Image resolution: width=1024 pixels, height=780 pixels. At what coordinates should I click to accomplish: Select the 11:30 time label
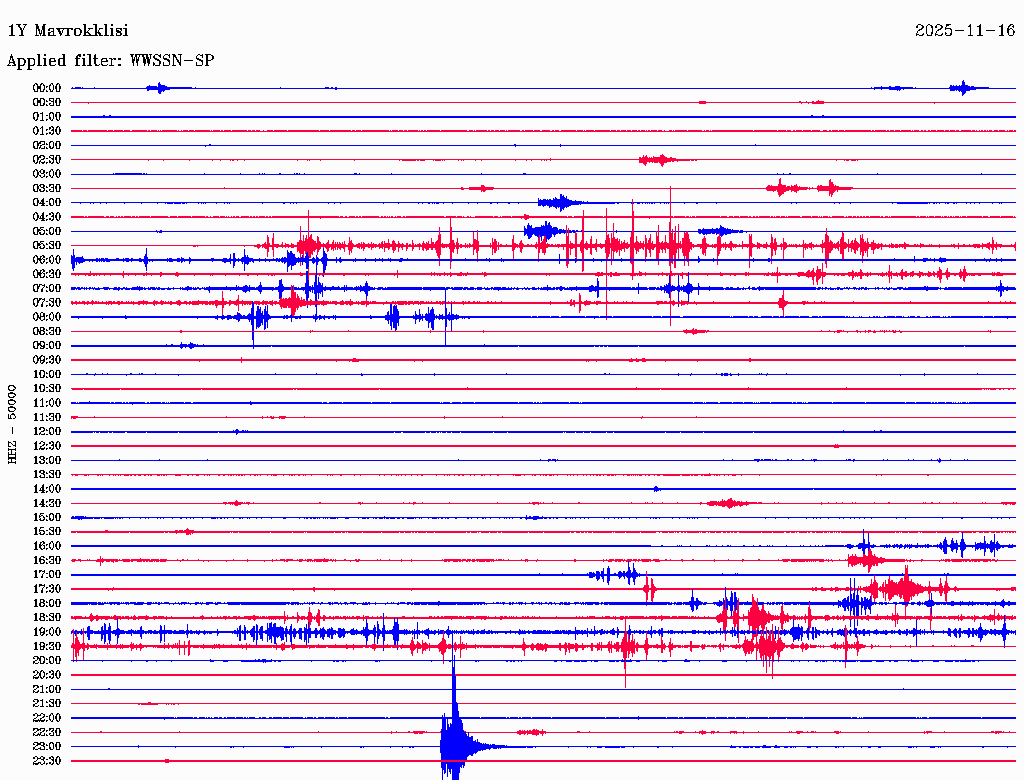47,418
